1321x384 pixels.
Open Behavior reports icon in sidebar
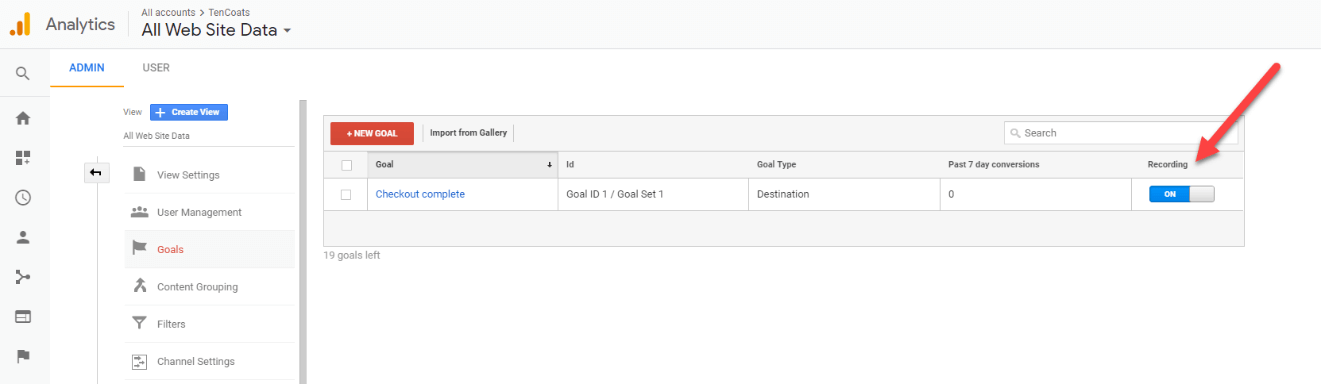pyautogui.click(x=22, y=317)
